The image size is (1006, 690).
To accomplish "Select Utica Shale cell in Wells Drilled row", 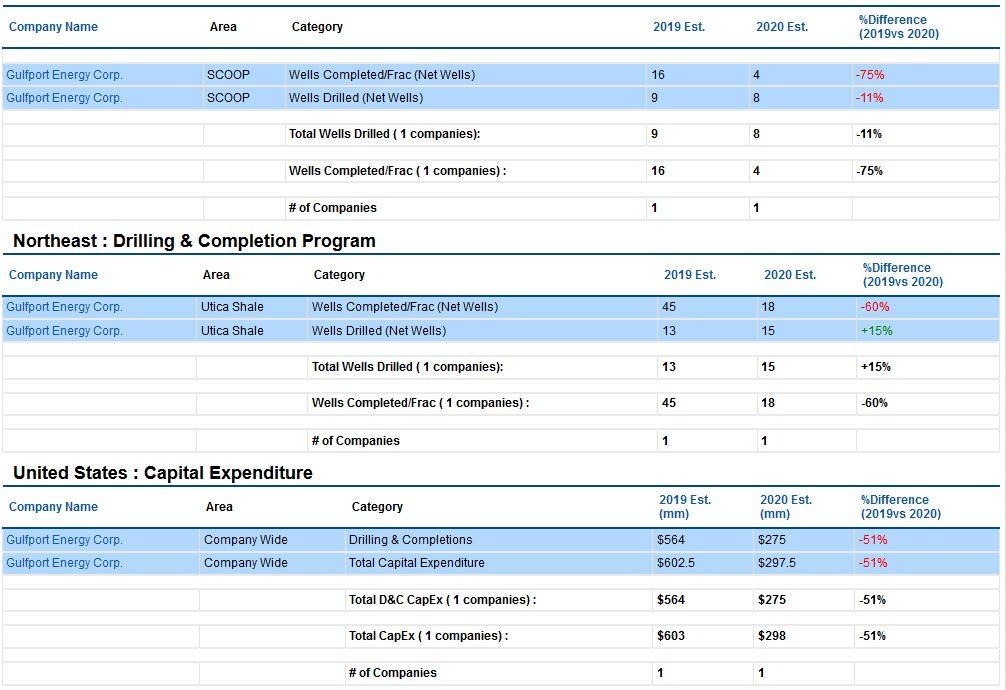I will (232, 331).
